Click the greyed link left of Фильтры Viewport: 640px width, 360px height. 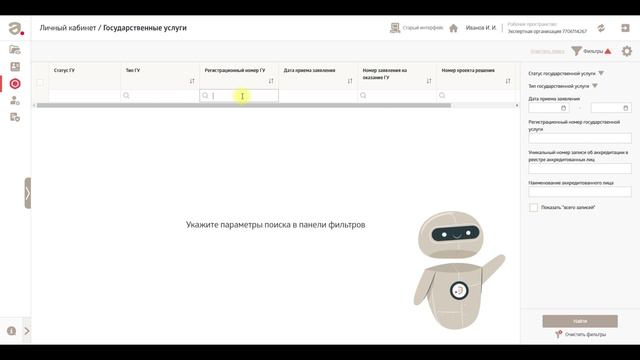pyautogui.click(x=547, y=51)
